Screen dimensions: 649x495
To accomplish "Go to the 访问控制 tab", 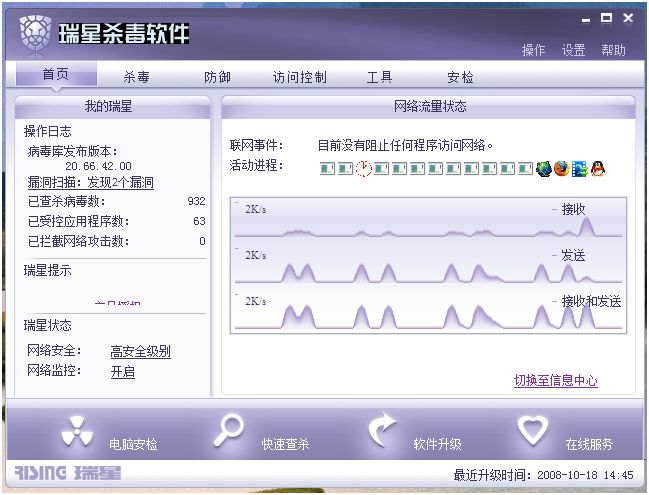I will [300, 77].
